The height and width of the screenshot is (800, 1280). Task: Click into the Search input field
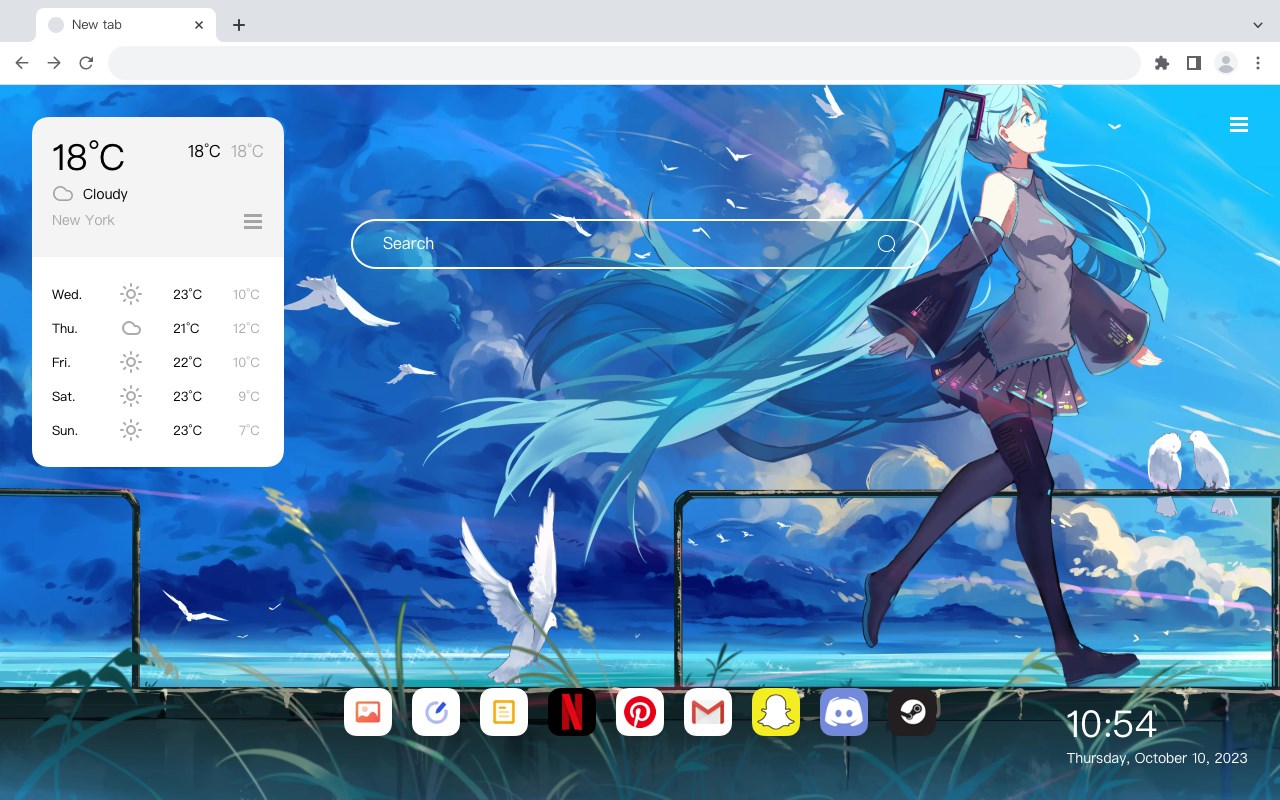tap(640, 244)
